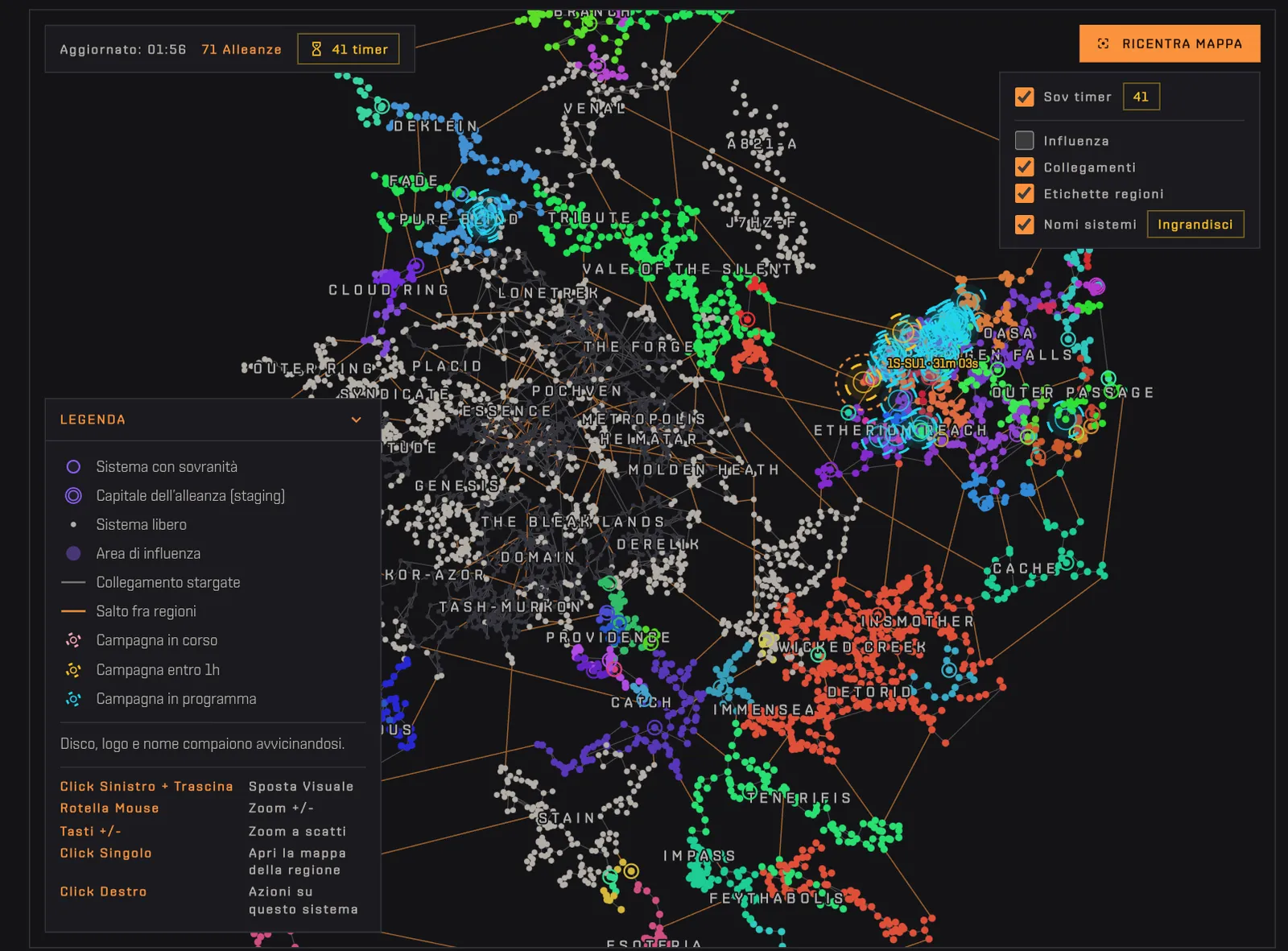Image resolution: width=1288 pixels, height=951 pixels.
Task: Open the 41 timer list button
Action: [349, 49]
